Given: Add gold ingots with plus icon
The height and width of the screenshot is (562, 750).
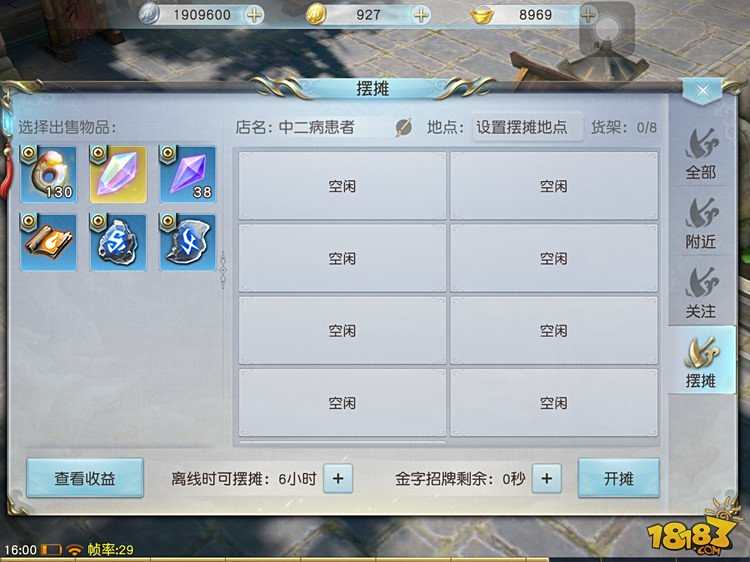Looking at the screenshot, I should pyautogui.click(x=588, y=15).
